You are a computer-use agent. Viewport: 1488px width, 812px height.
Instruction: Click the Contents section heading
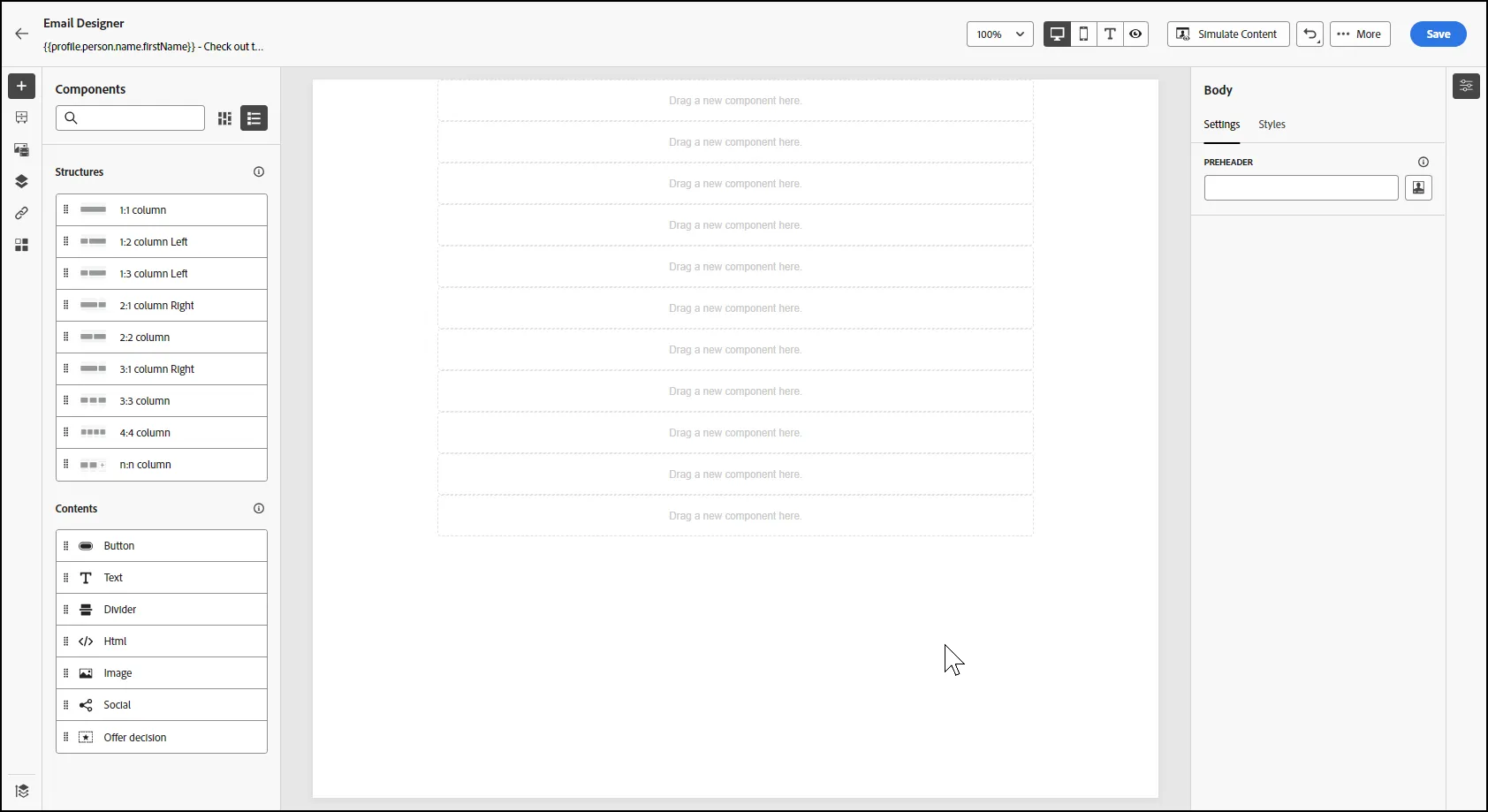point(76,509)
